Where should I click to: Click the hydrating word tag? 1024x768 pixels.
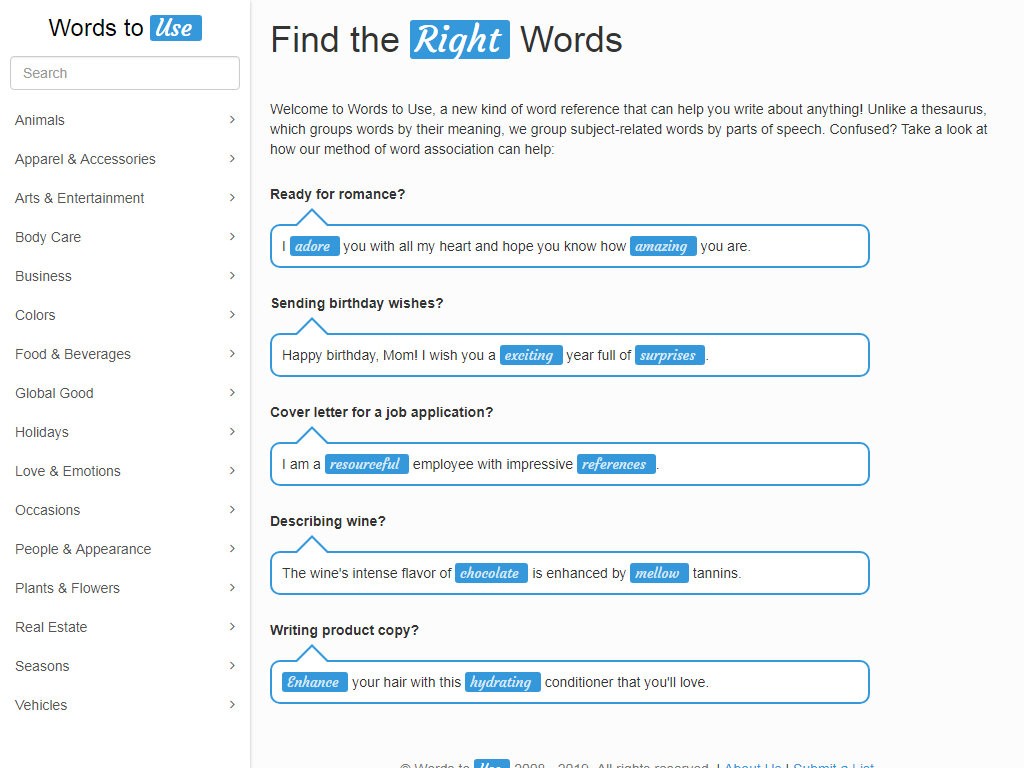[x=502, y=682]
